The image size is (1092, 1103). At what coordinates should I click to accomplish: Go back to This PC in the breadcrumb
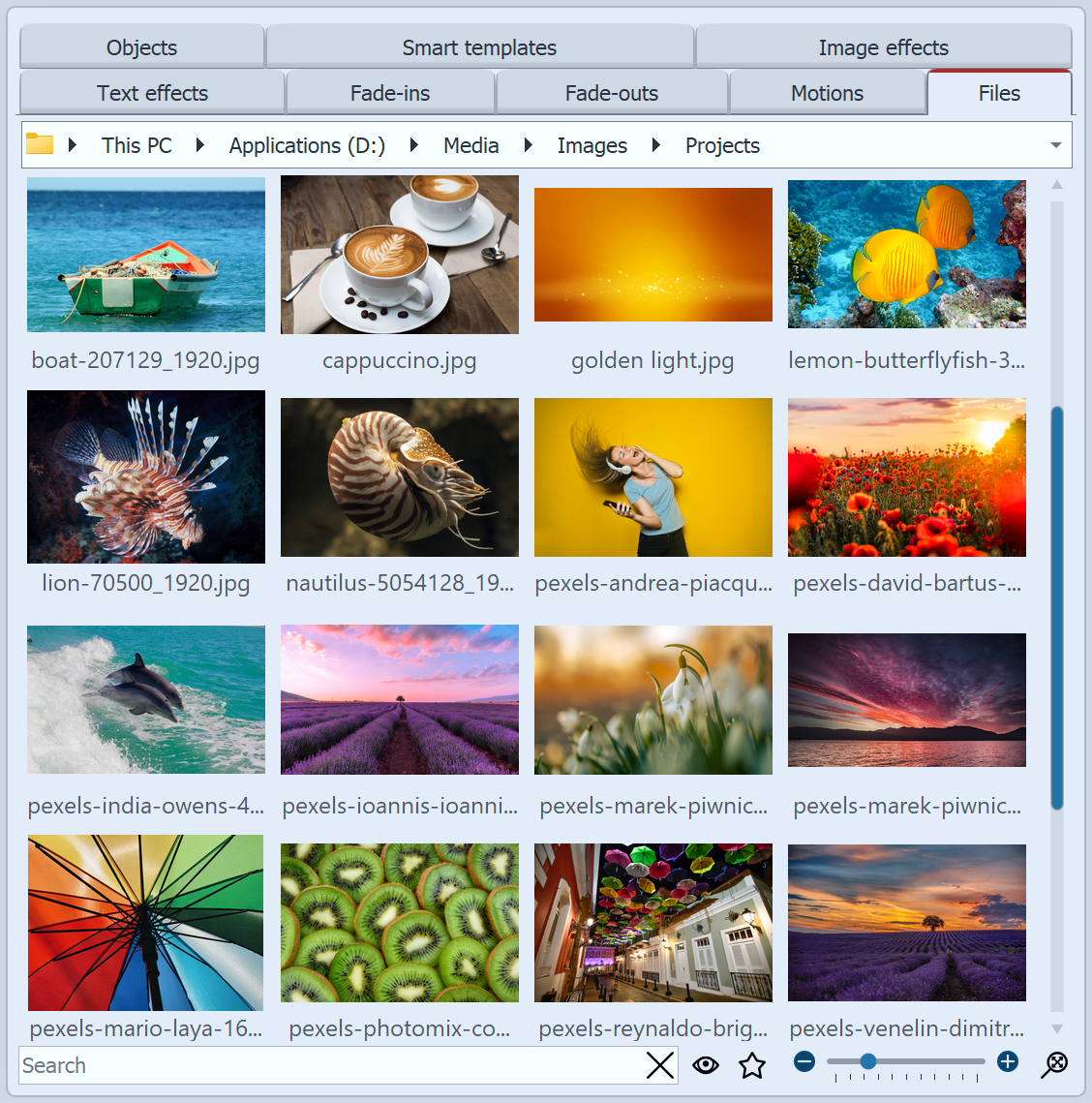pos(136,144)
